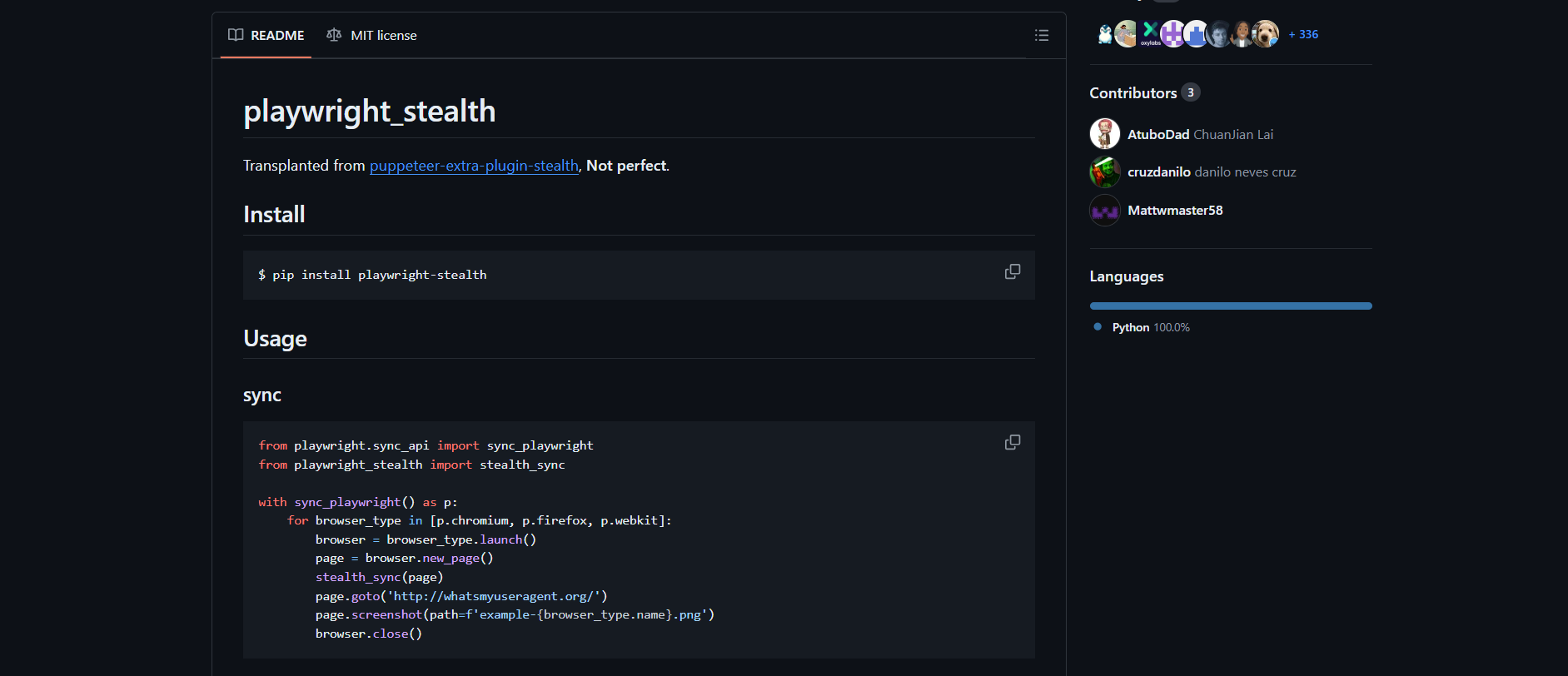The height and width of the screenshot is (676, 1568).
Task: Open Mattwmaster58's purple avatar
Action: click(x=1104, y=211)
